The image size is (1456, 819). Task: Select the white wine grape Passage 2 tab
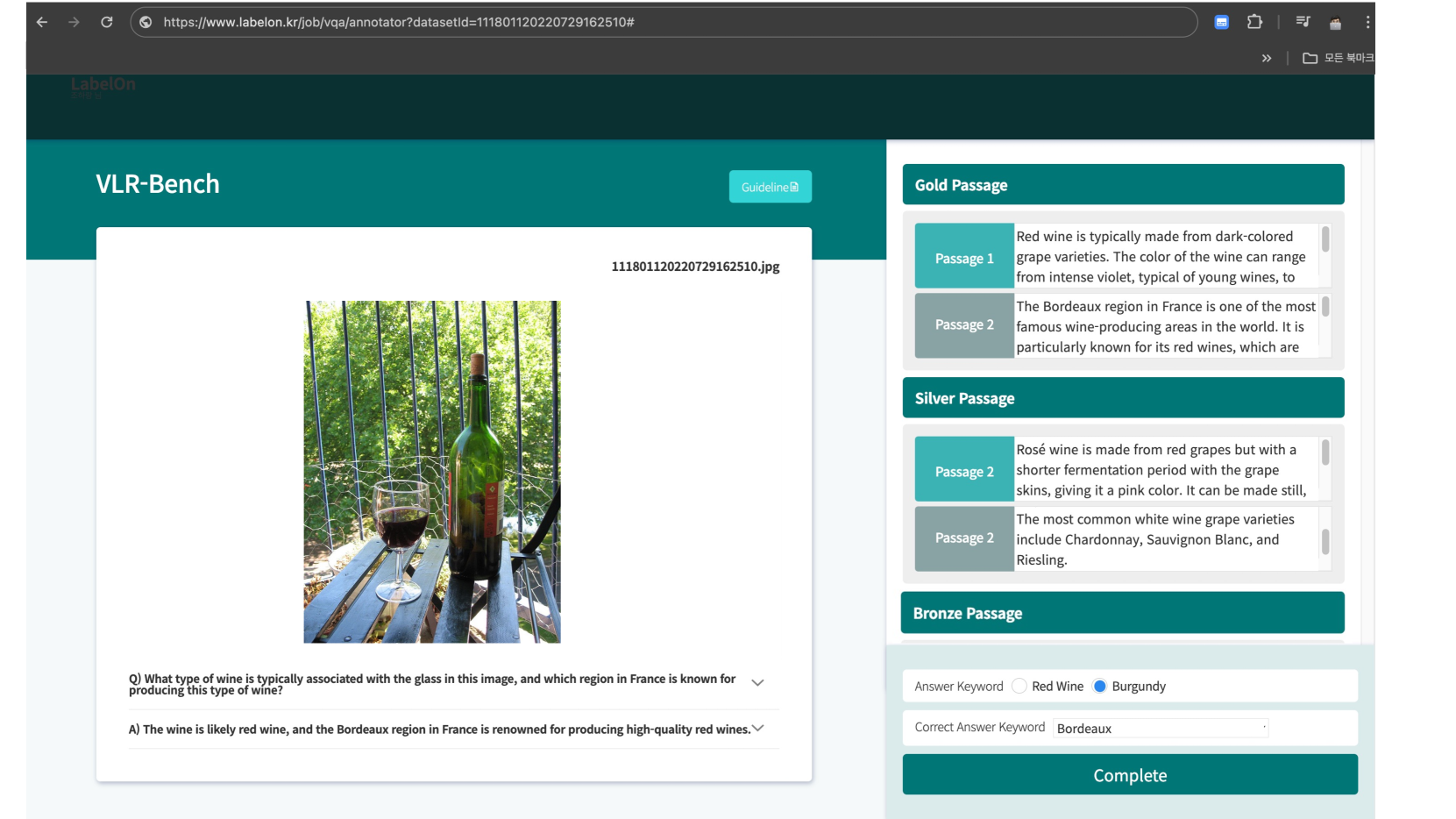click(x=964, y=538)
